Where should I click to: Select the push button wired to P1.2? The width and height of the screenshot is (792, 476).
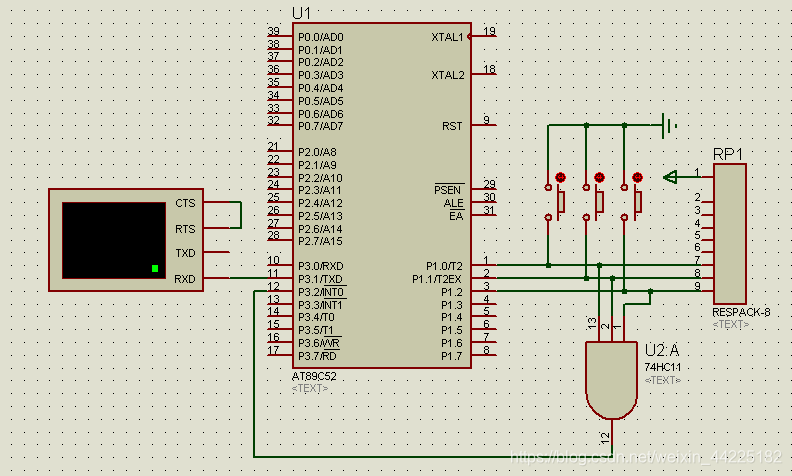point(631,201)
